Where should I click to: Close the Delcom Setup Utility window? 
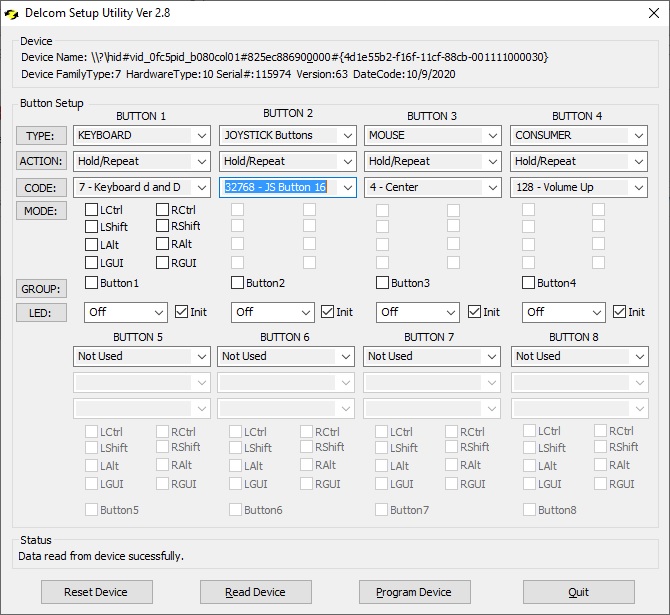(653, 13)
